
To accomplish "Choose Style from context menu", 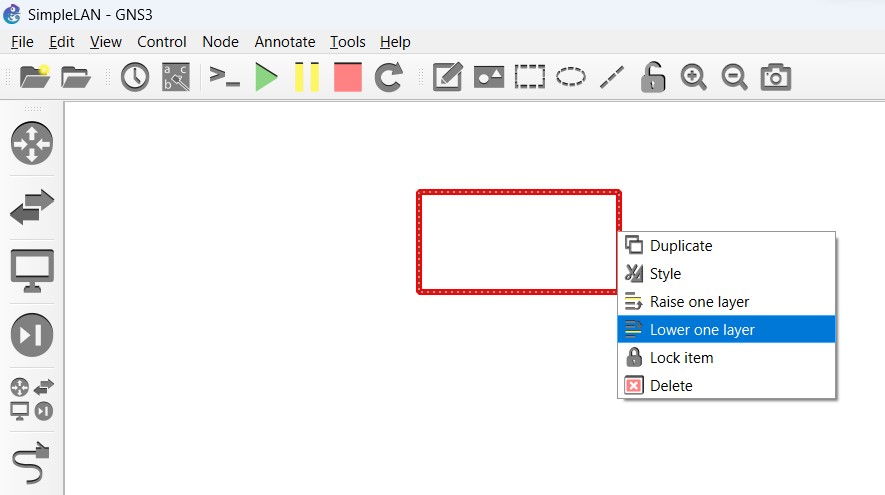I will coord(726,274).
